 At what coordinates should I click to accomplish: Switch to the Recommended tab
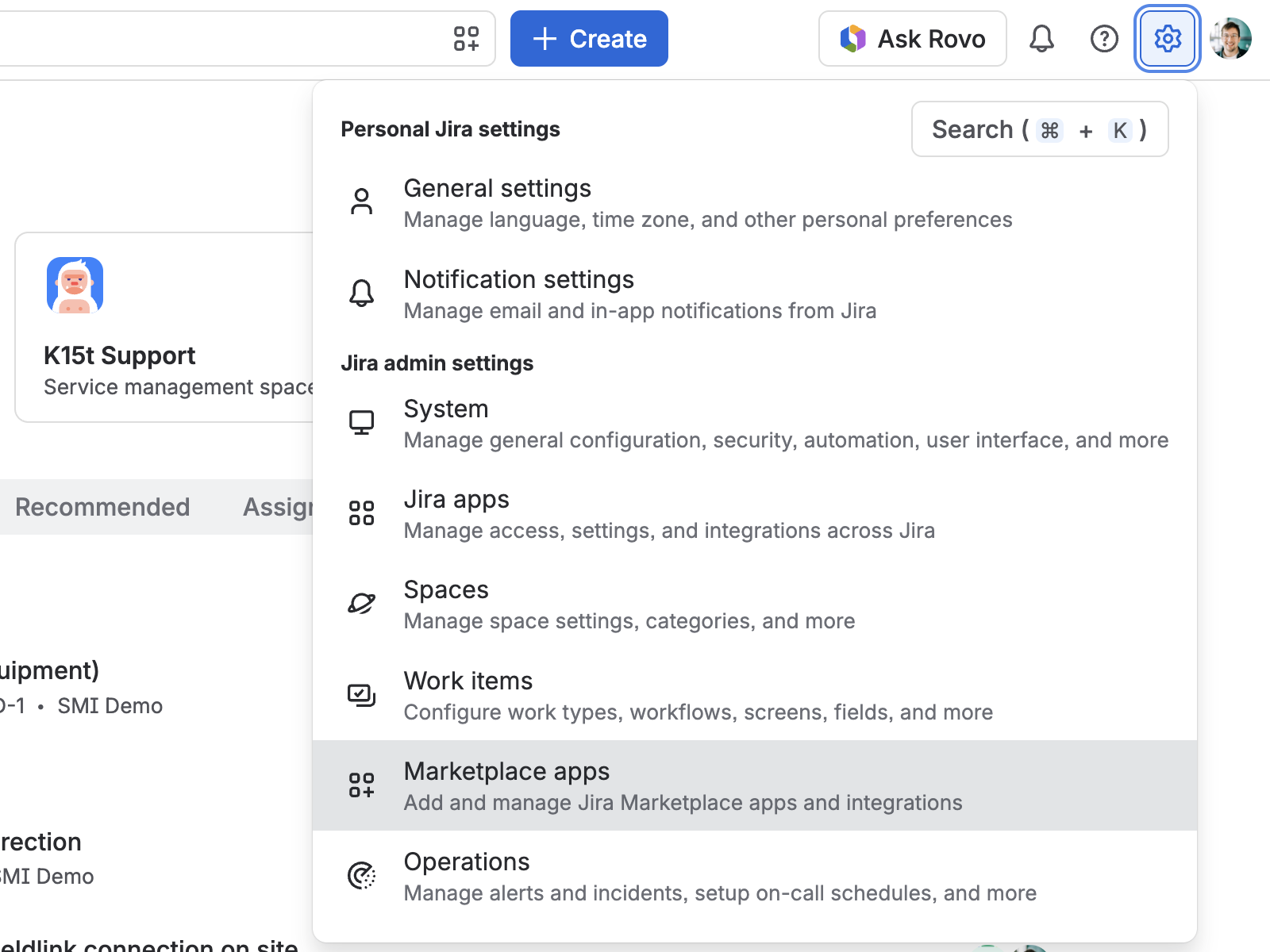point(102,507)
